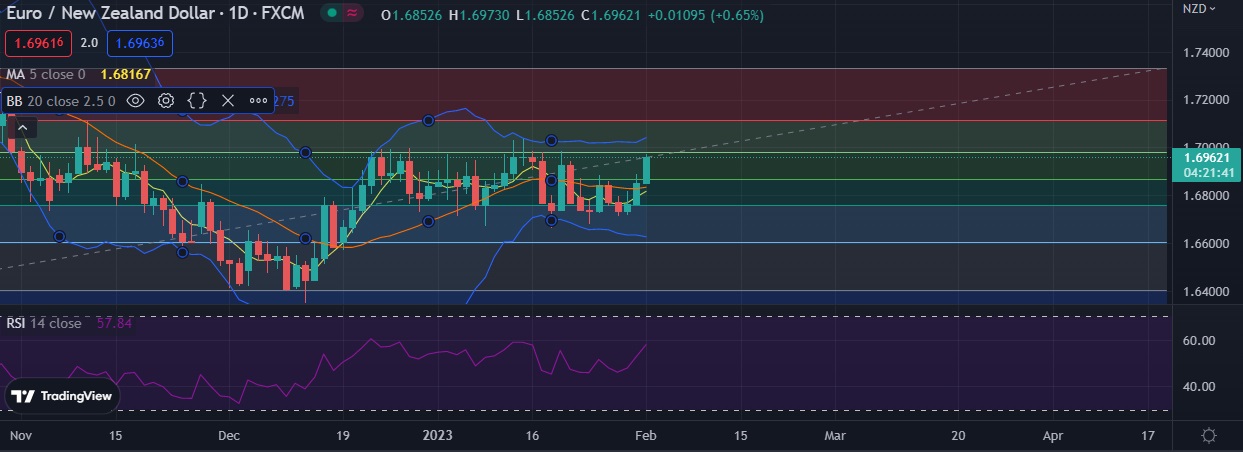Image resolution: width=1243 pixels, height=452 pixels.
Task: Select the RSI 14 close indicator label
Action: [44, 323]
